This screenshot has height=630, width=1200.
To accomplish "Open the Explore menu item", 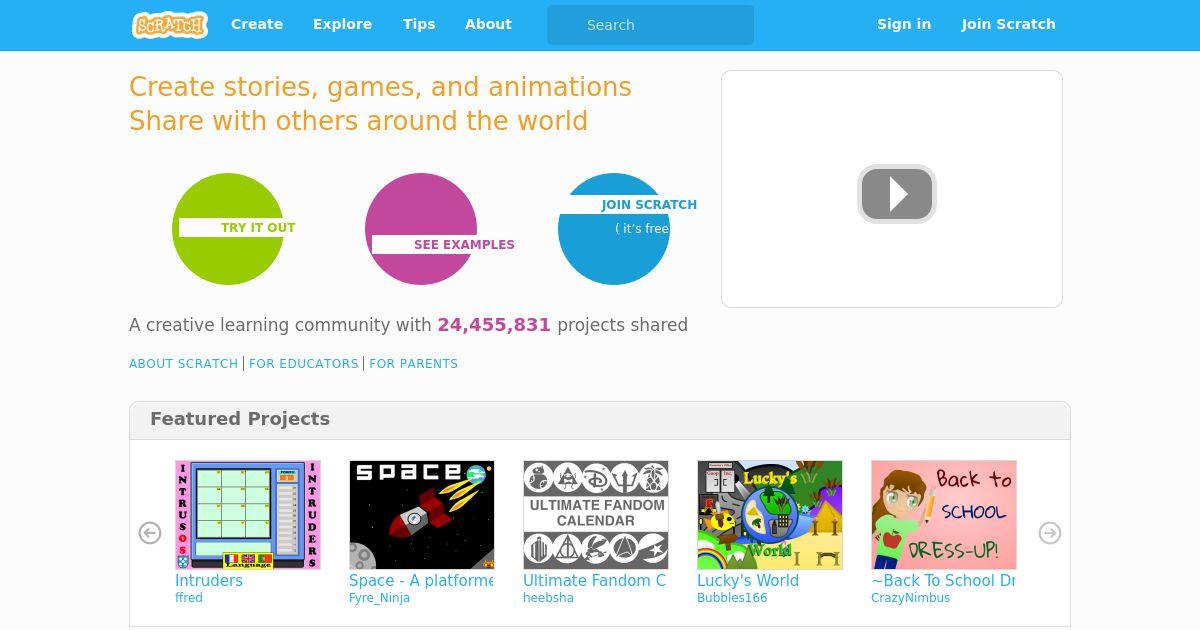I will (342, 24).
